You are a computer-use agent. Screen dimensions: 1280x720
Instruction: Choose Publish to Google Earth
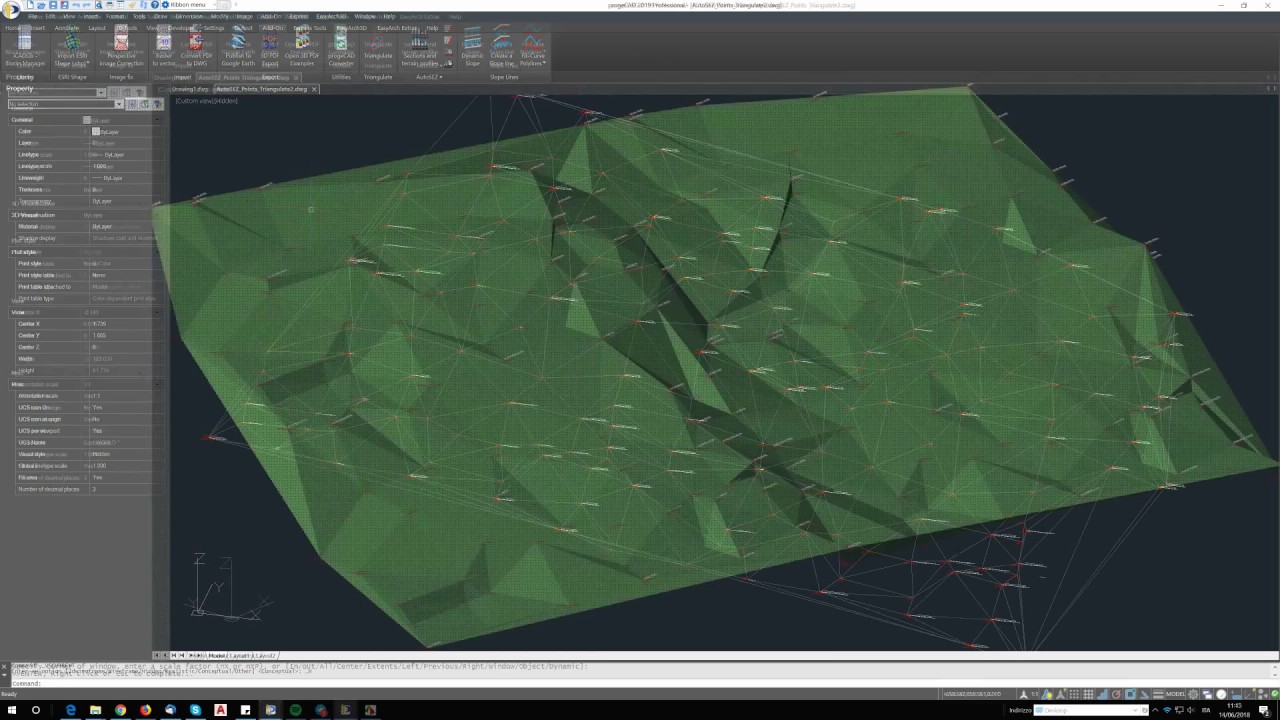coord(238,50)
